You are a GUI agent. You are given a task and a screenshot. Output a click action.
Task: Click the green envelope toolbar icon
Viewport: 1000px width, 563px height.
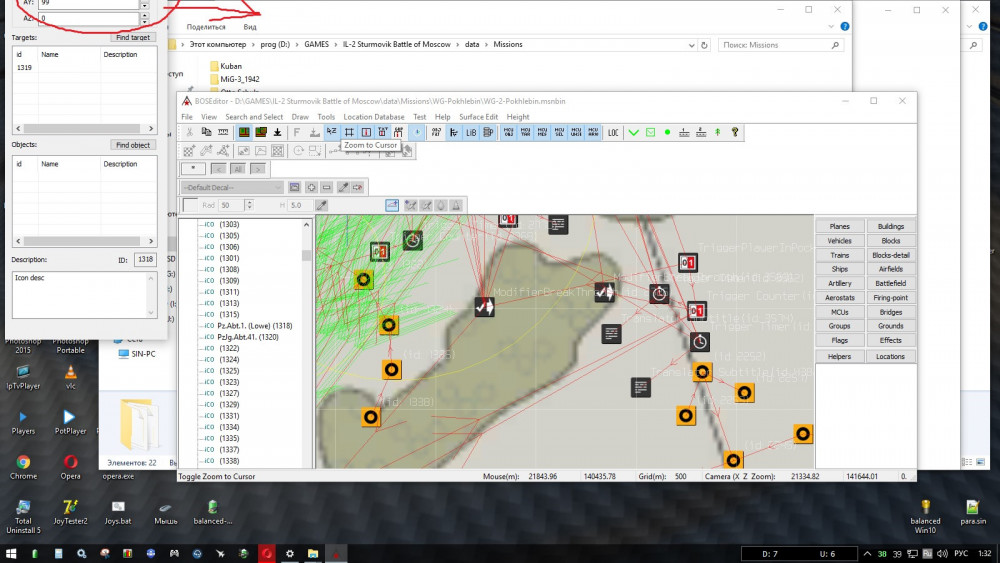(x=650, y=132)
